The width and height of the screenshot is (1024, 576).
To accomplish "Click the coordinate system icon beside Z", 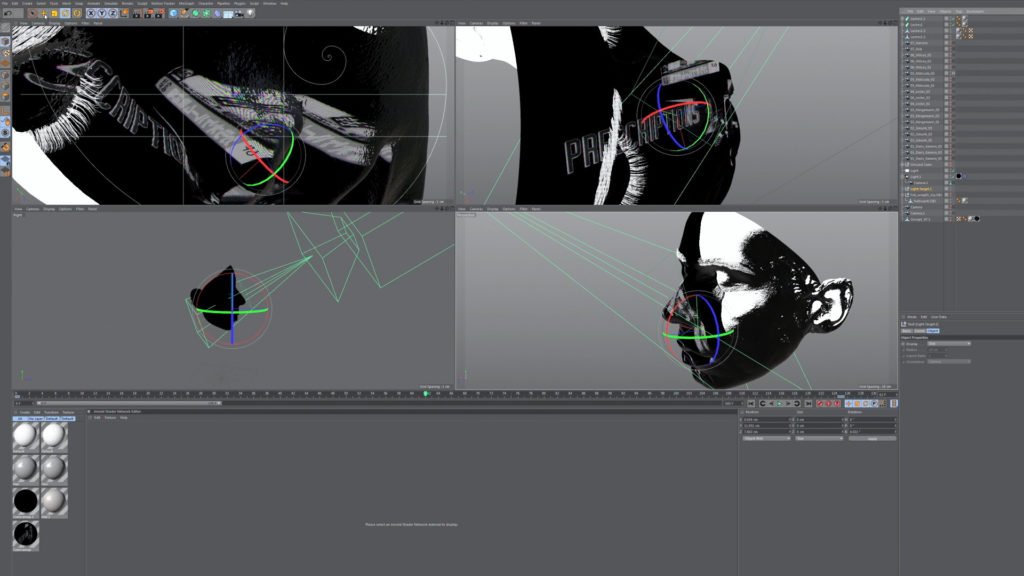I will [124, 13].
